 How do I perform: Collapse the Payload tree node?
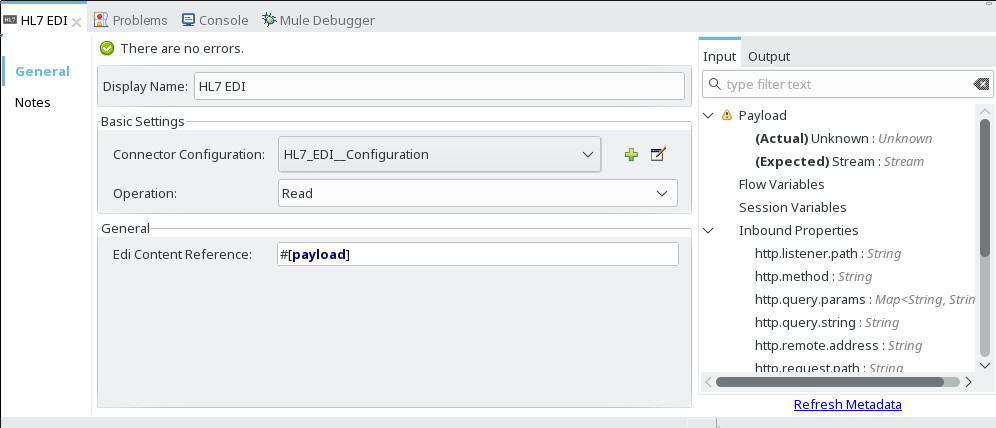click(x=709, y=115)
